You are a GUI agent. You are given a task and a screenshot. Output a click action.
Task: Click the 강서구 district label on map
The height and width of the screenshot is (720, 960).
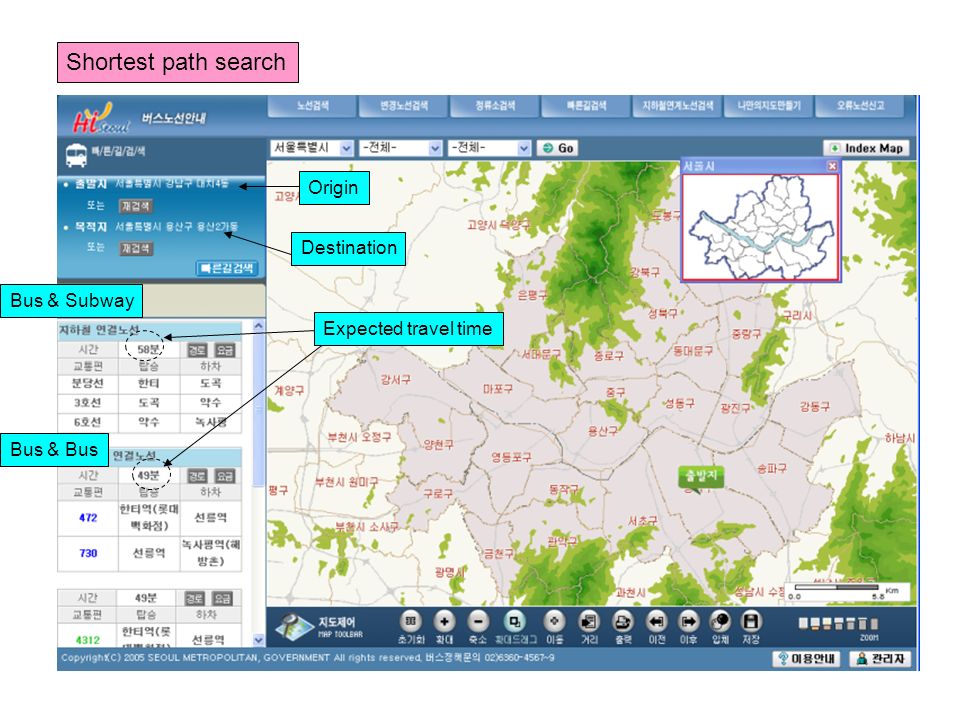(x=396, y=380)
